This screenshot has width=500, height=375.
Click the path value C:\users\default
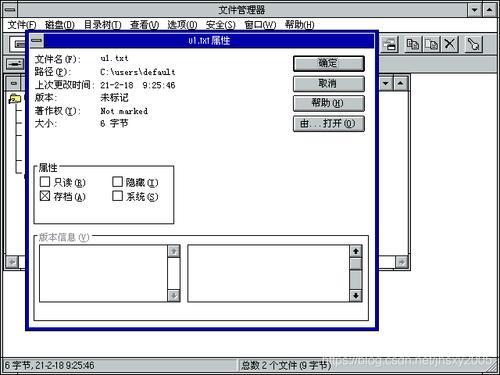coord(138,72)
